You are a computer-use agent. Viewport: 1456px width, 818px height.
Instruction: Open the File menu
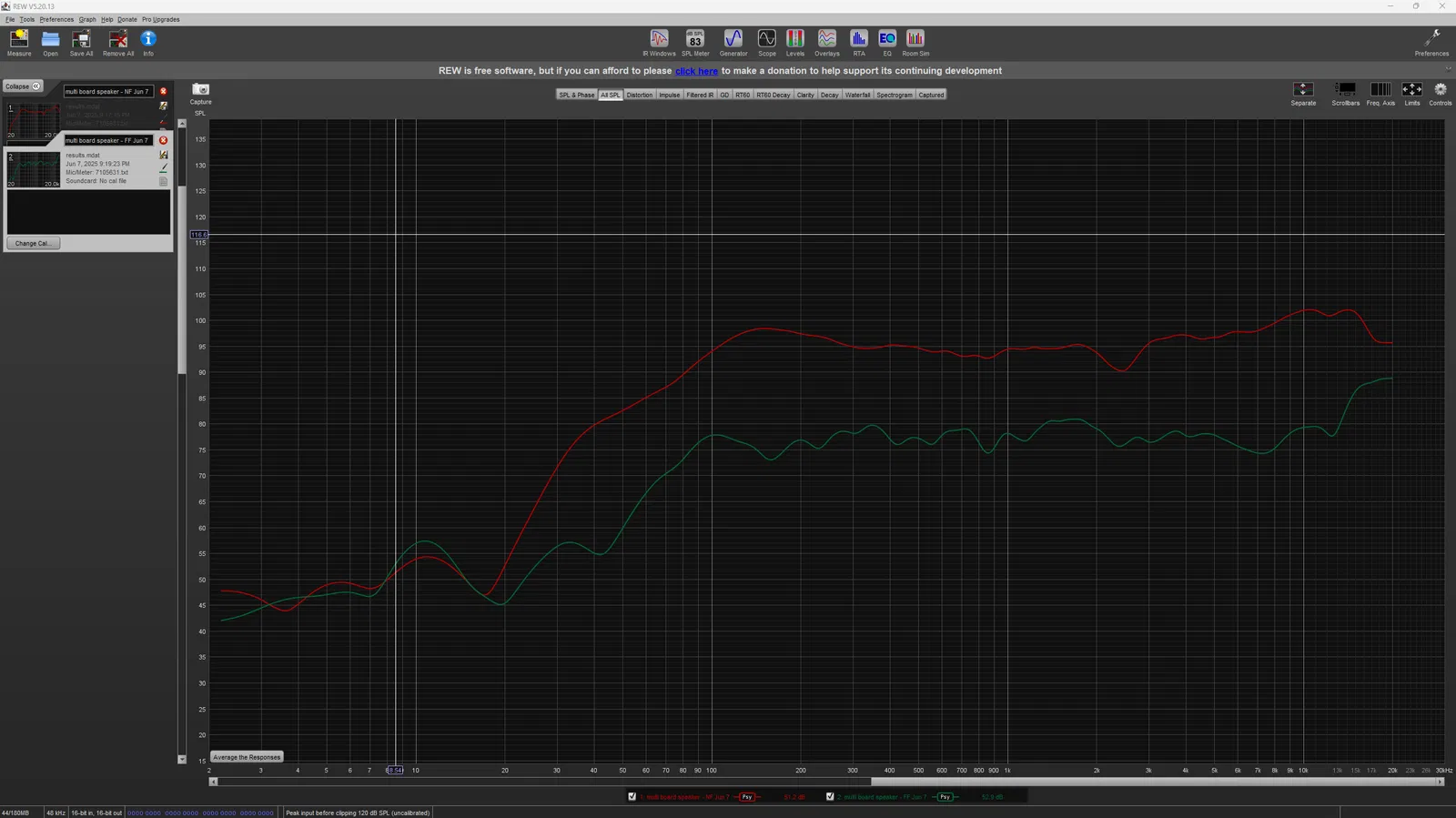coord(10,19)
